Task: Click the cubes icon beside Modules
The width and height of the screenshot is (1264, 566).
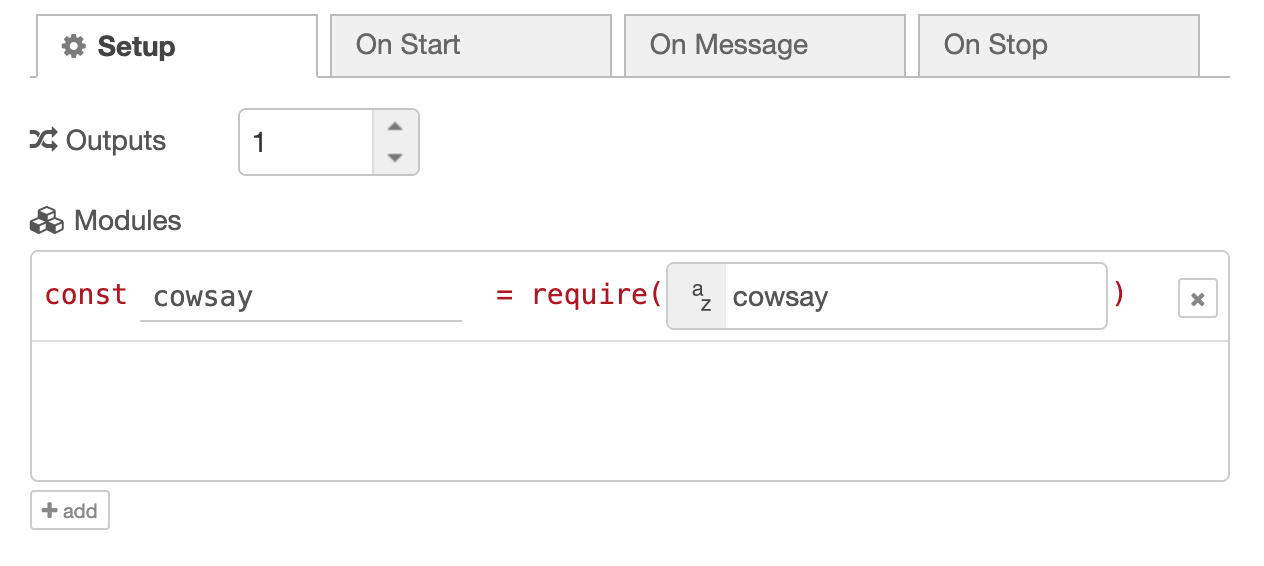Action: [x=47, y=220]
